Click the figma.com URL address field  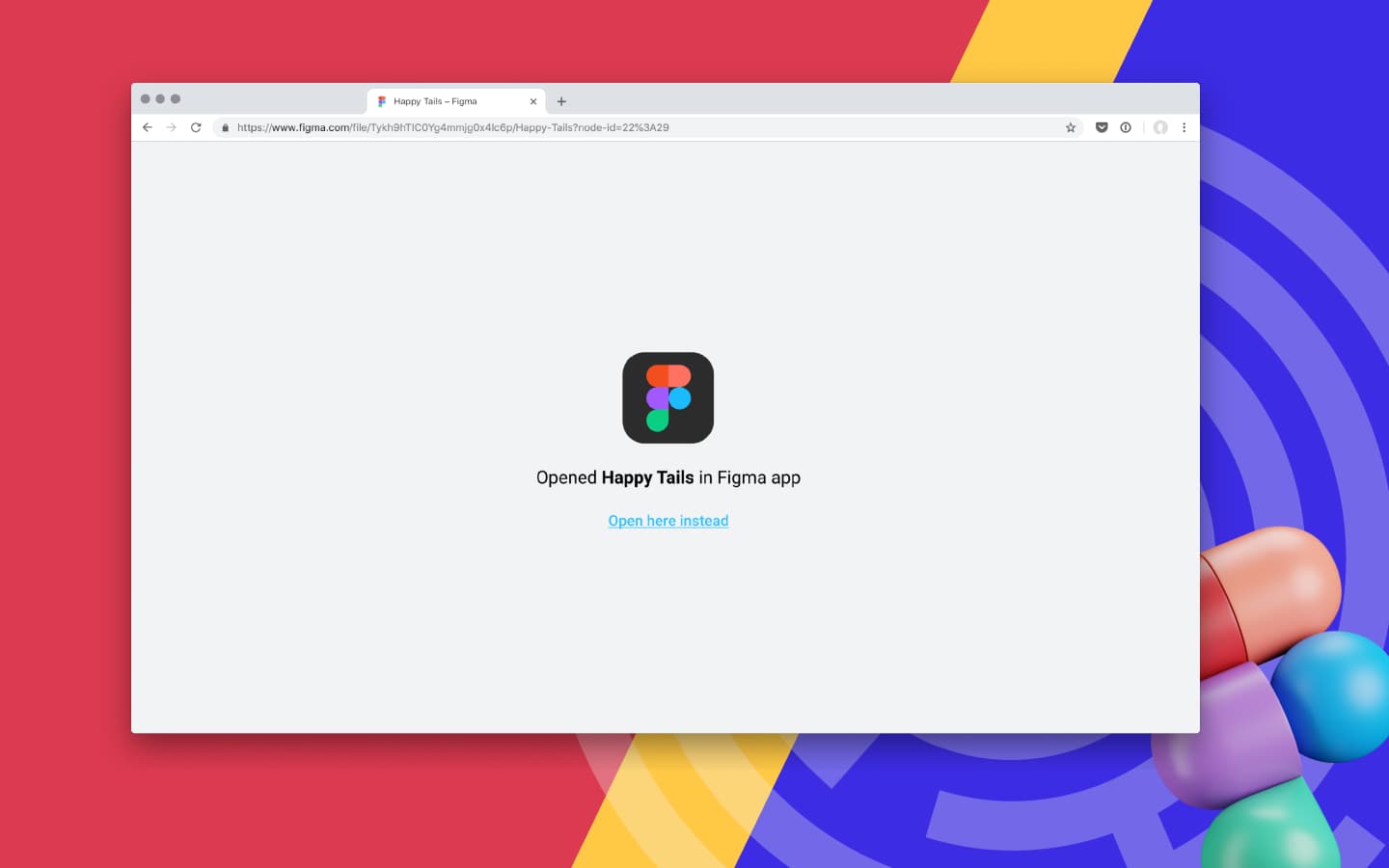coord(646,127)
